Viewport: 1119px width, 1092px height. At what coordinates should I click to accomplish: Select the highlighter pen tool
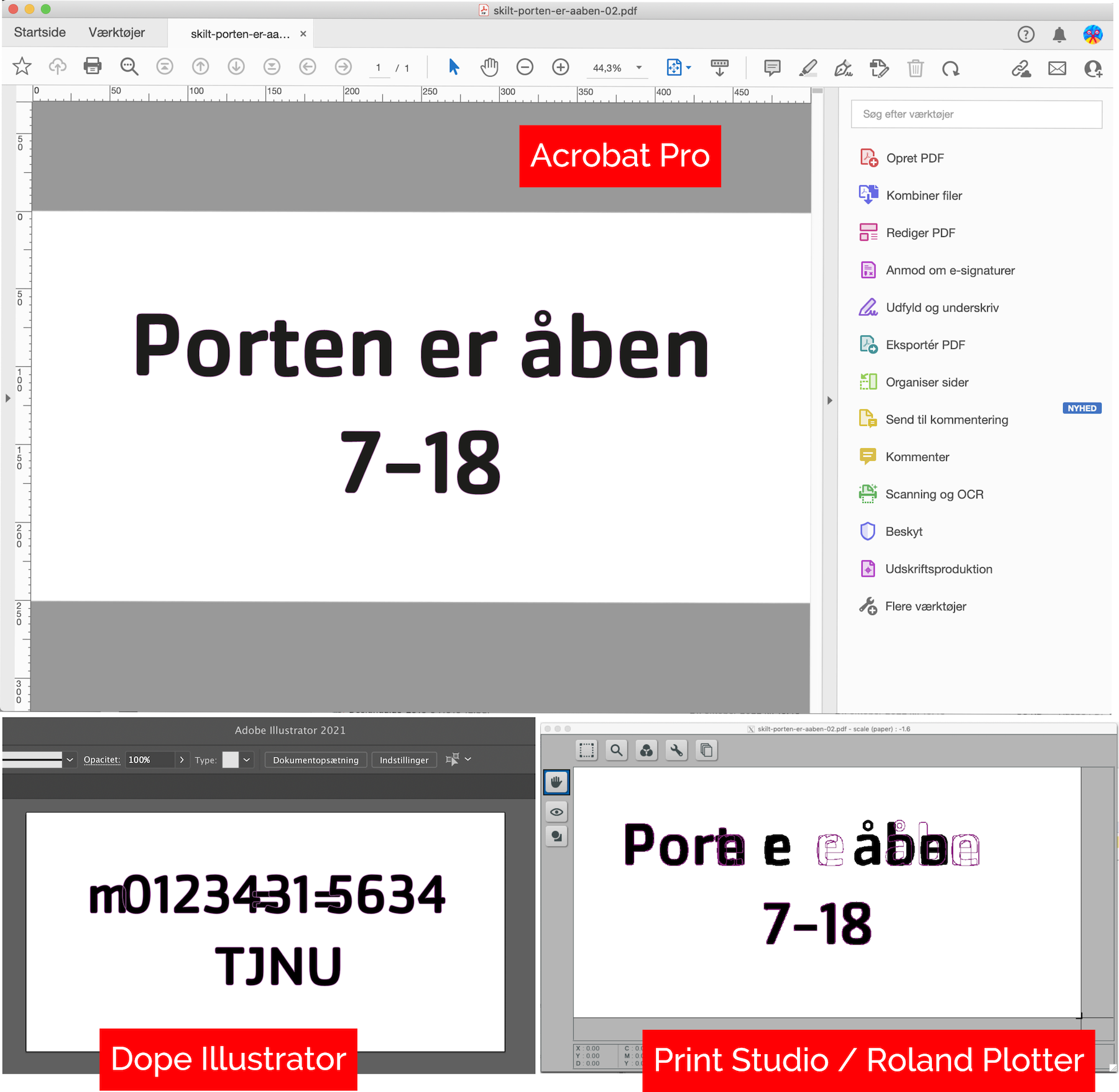(x=808, y=68)
